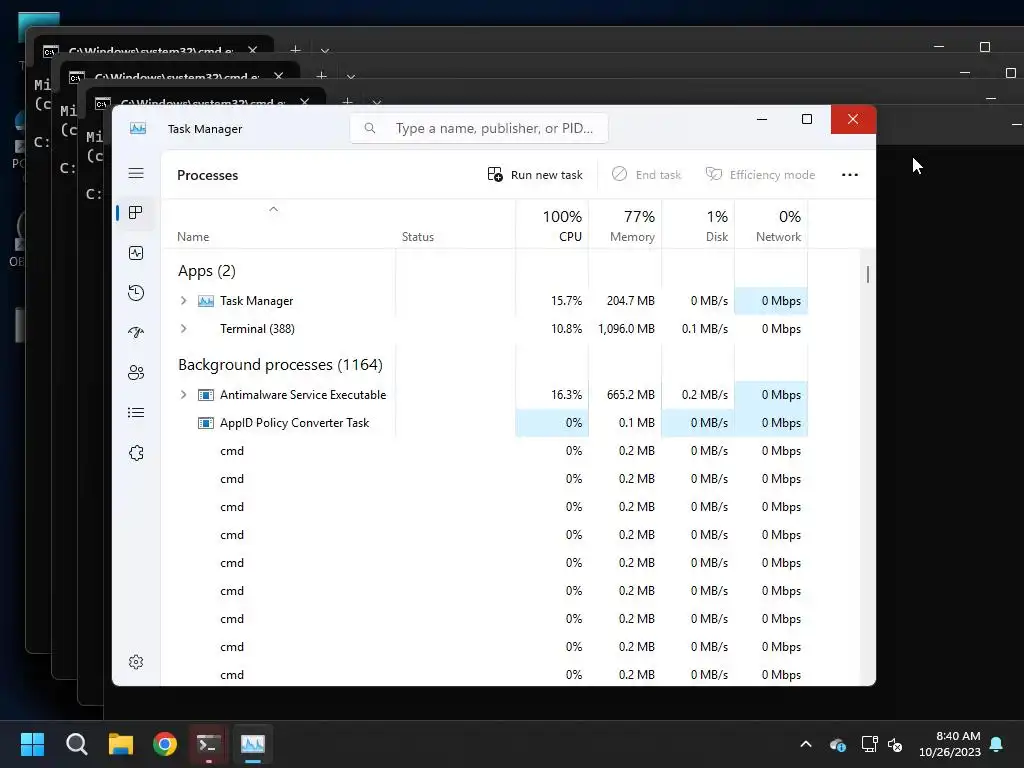Screen dimensions: 1024x768
Task: Open Task Manager hamburger navigation menu
Action: pyautogui.click(x=136, y=173)
